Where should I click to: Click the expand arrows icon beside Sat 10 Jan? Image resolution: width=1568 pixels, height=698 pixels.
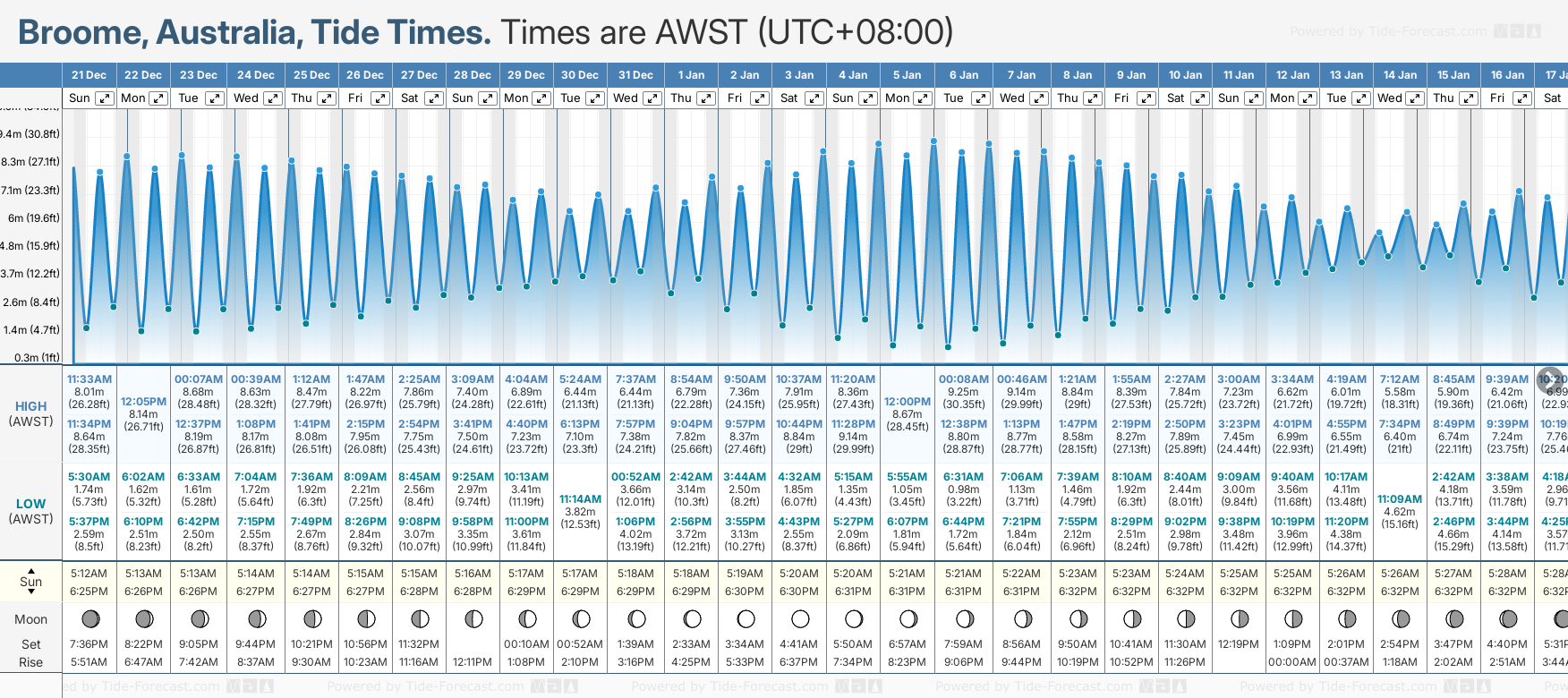1199,98
